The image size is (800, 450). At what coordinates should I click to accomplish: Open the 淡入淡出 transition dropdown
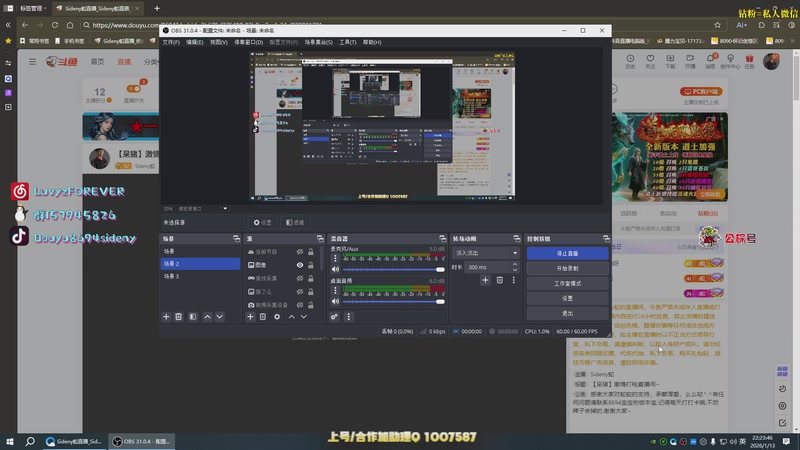485,253
